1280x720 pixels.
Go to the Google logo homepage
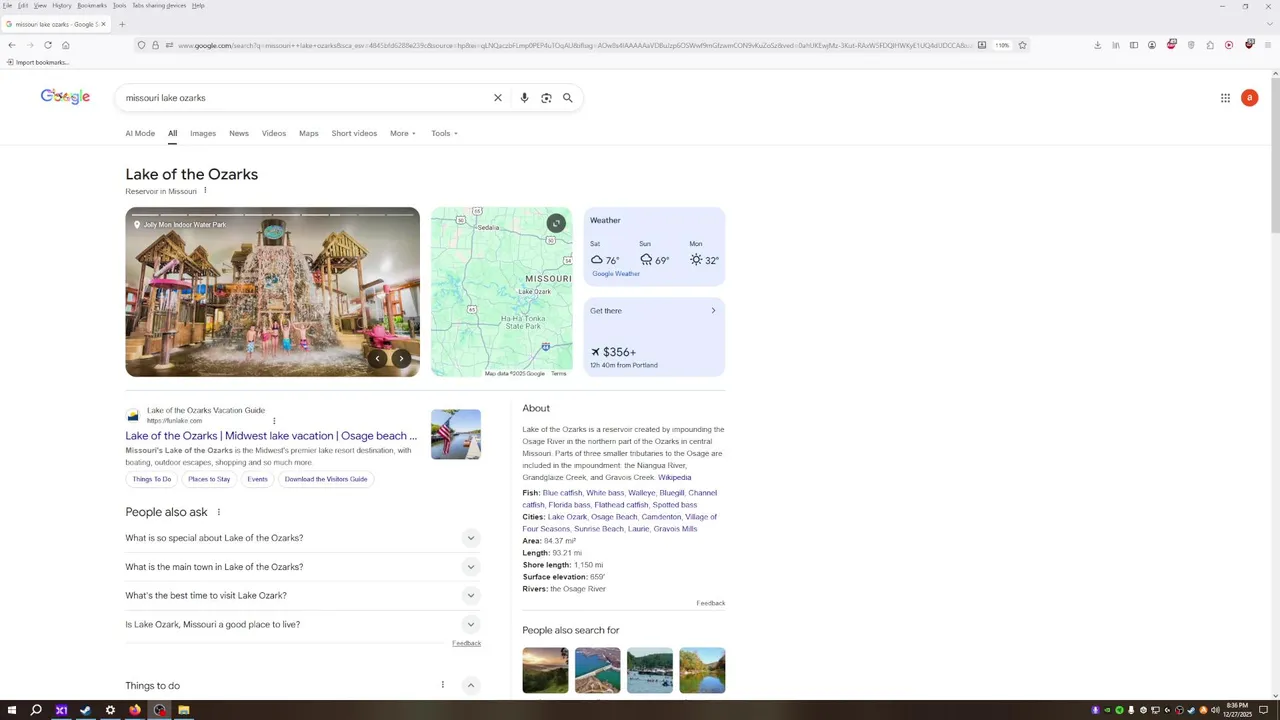tap(65, 96)
